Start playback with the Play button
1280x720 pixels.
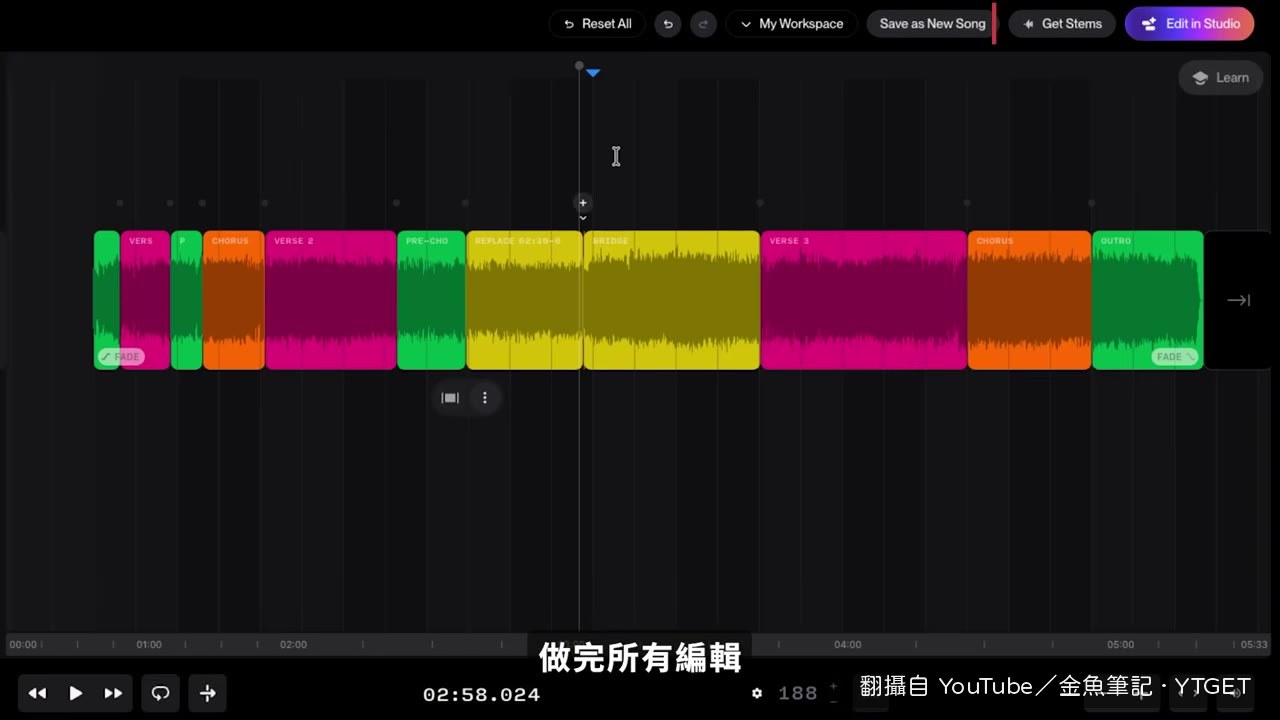point(76,693)
